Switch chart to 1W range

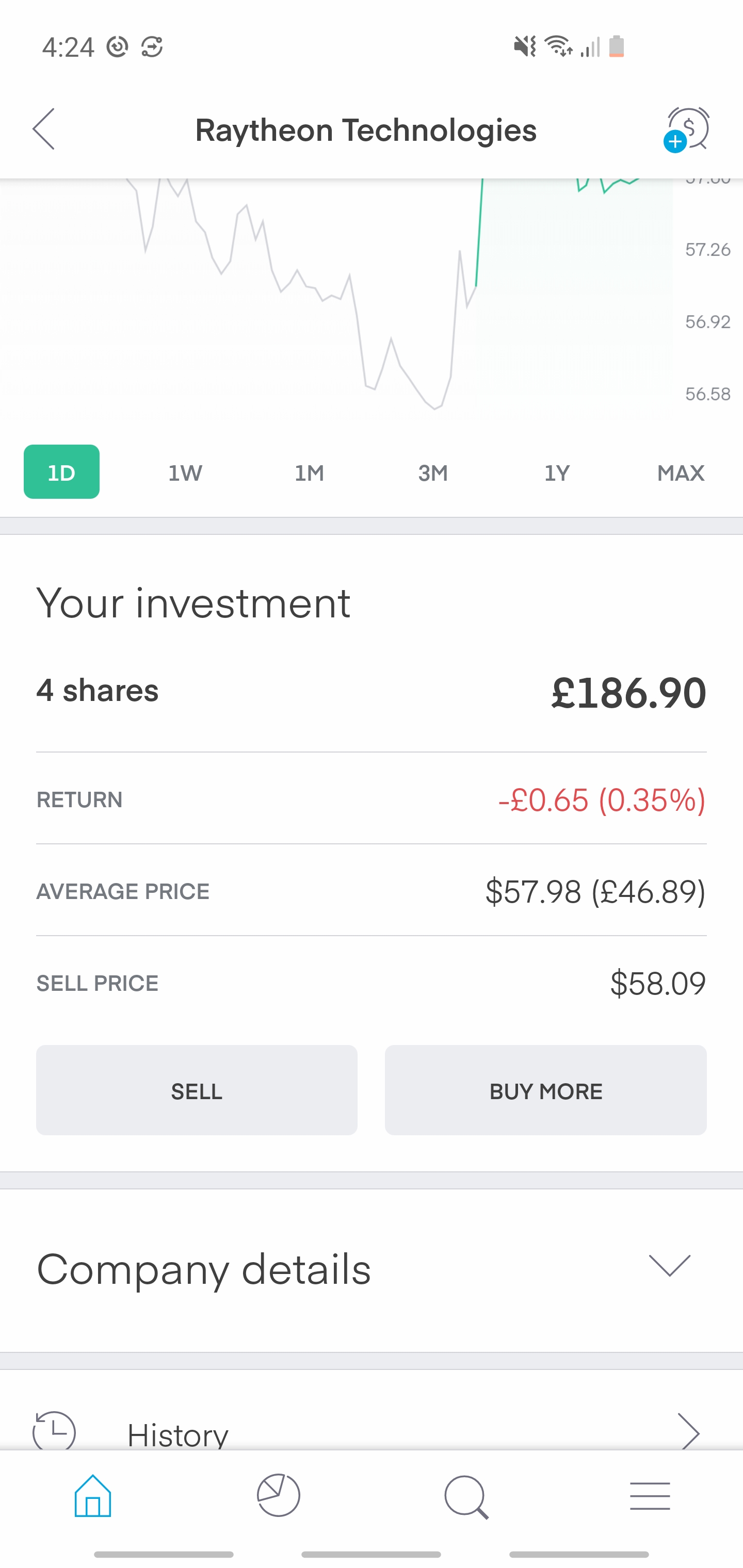[185, 473]
